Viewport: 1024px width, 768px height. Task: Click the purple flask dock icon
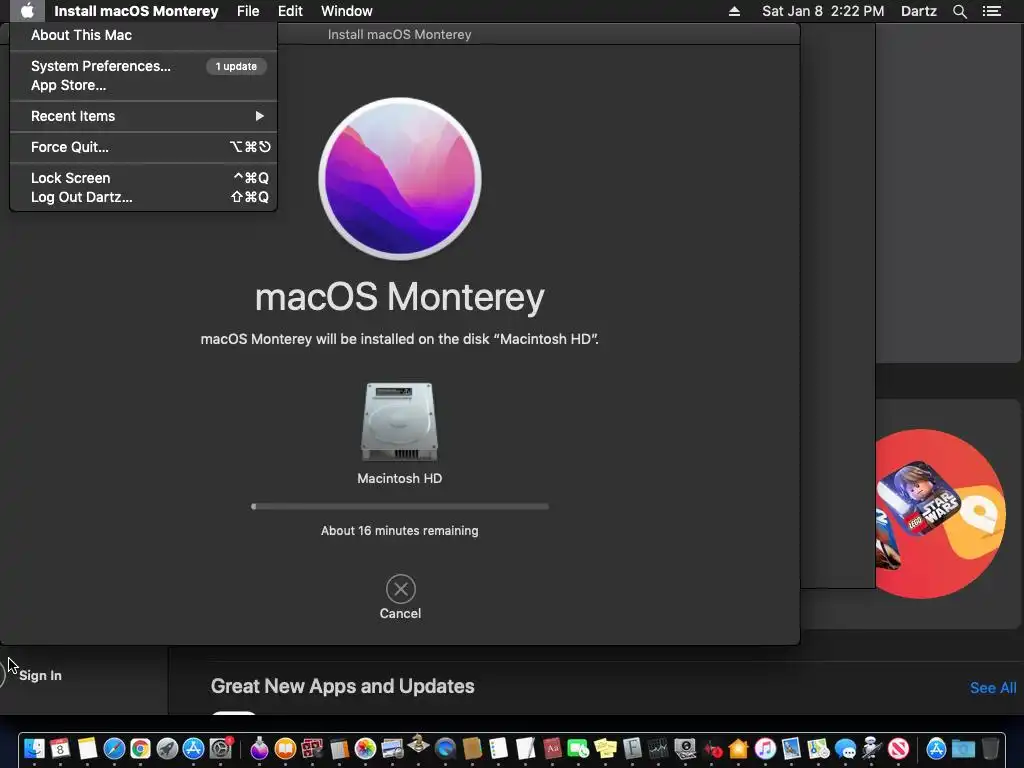[259, 748]
